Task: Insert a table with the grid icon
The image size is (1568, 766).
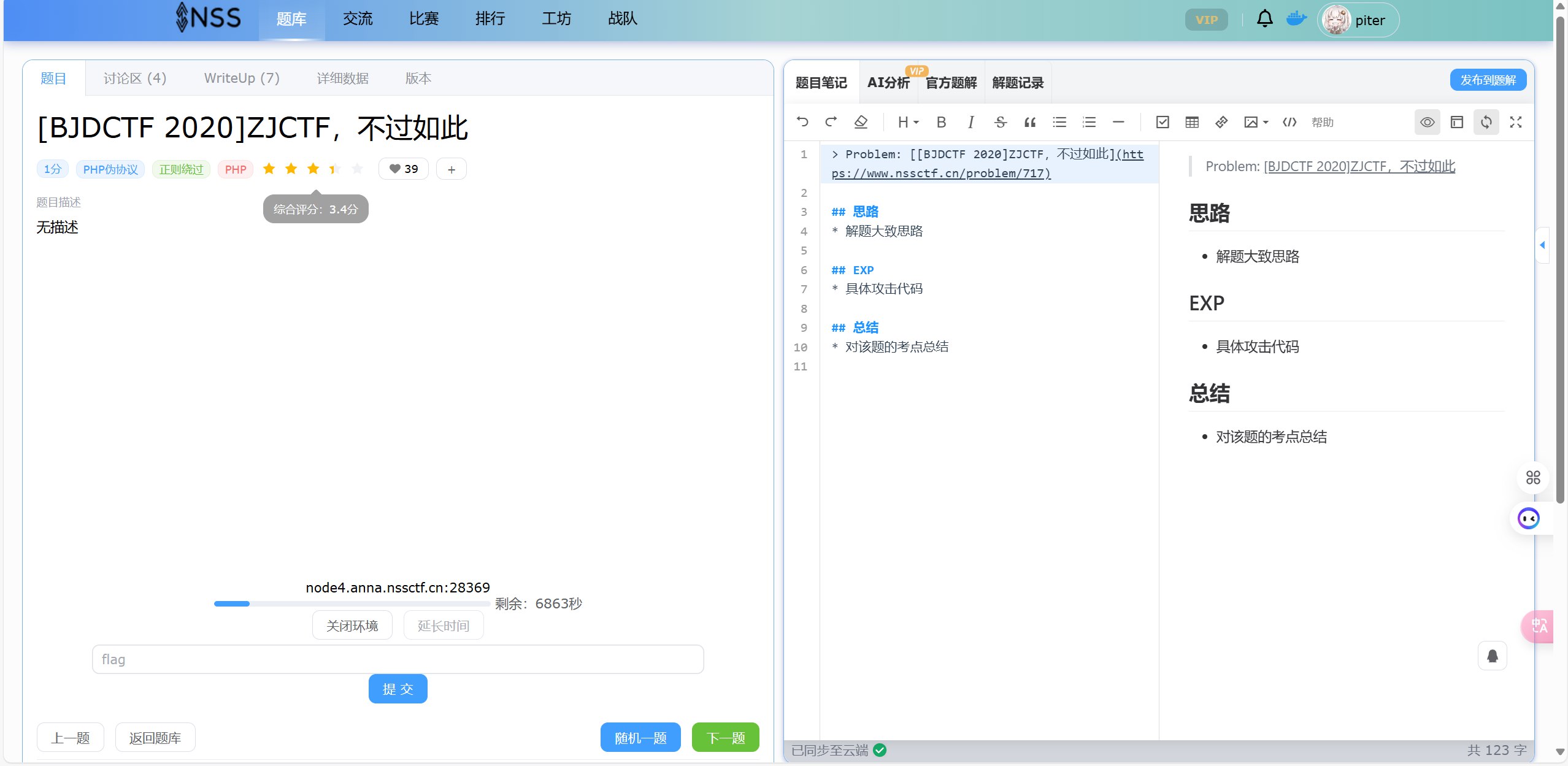Action: [x=1192, y=122]
